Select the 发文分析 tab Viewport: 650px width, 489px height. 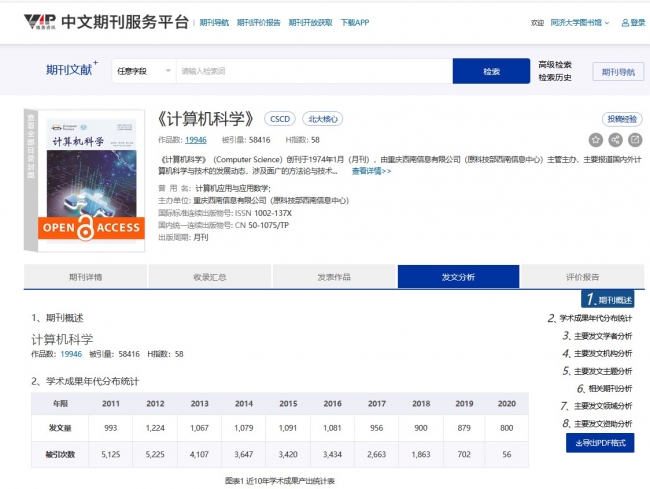(458, 277)
